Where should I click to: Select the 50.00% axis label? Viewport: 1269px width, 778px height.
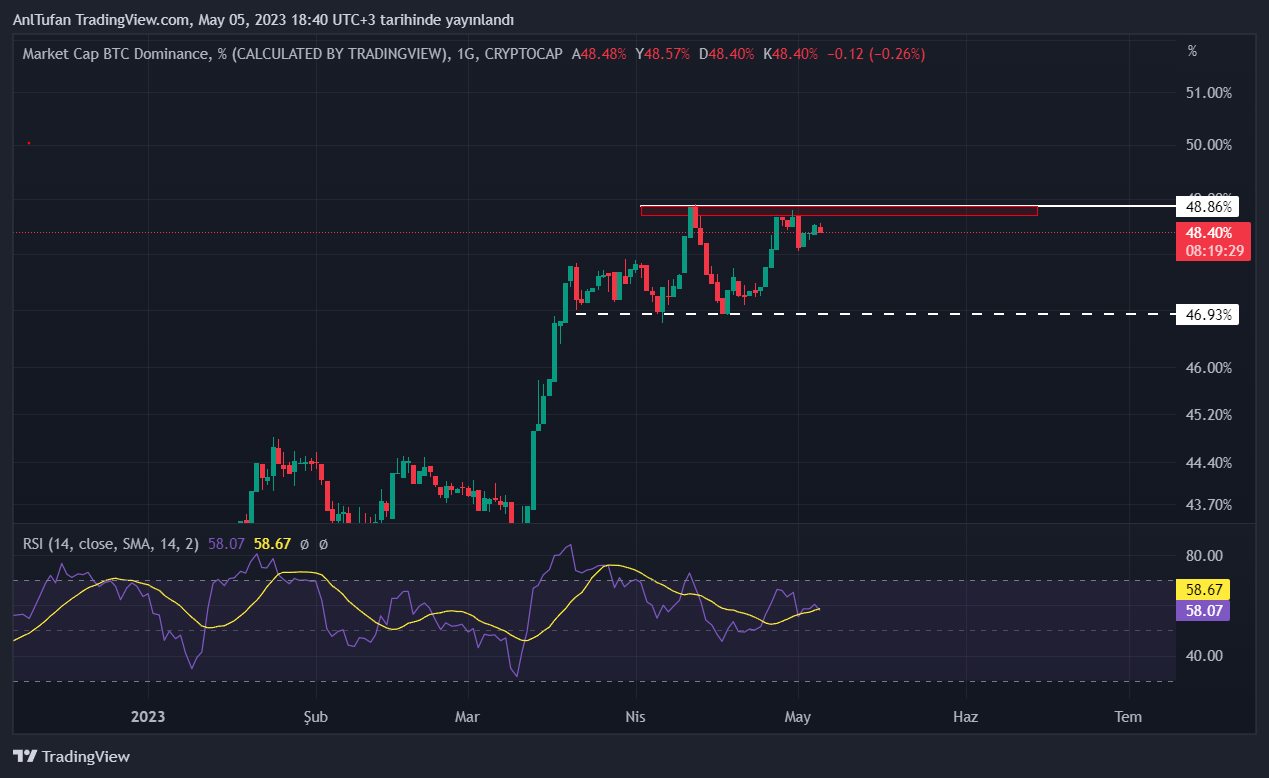[1208, 145]
